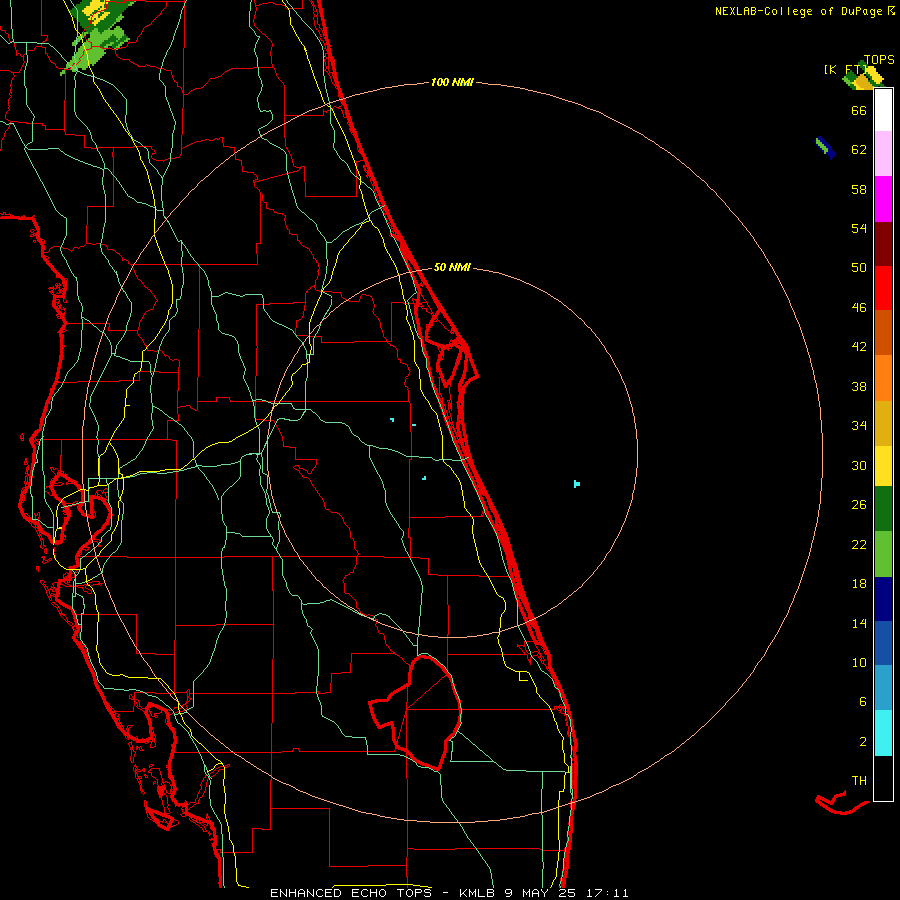This screenshot has width=900, height=900.
Task: Click the gold swatch between 38 and 34
Action: (x=883, y=423)
